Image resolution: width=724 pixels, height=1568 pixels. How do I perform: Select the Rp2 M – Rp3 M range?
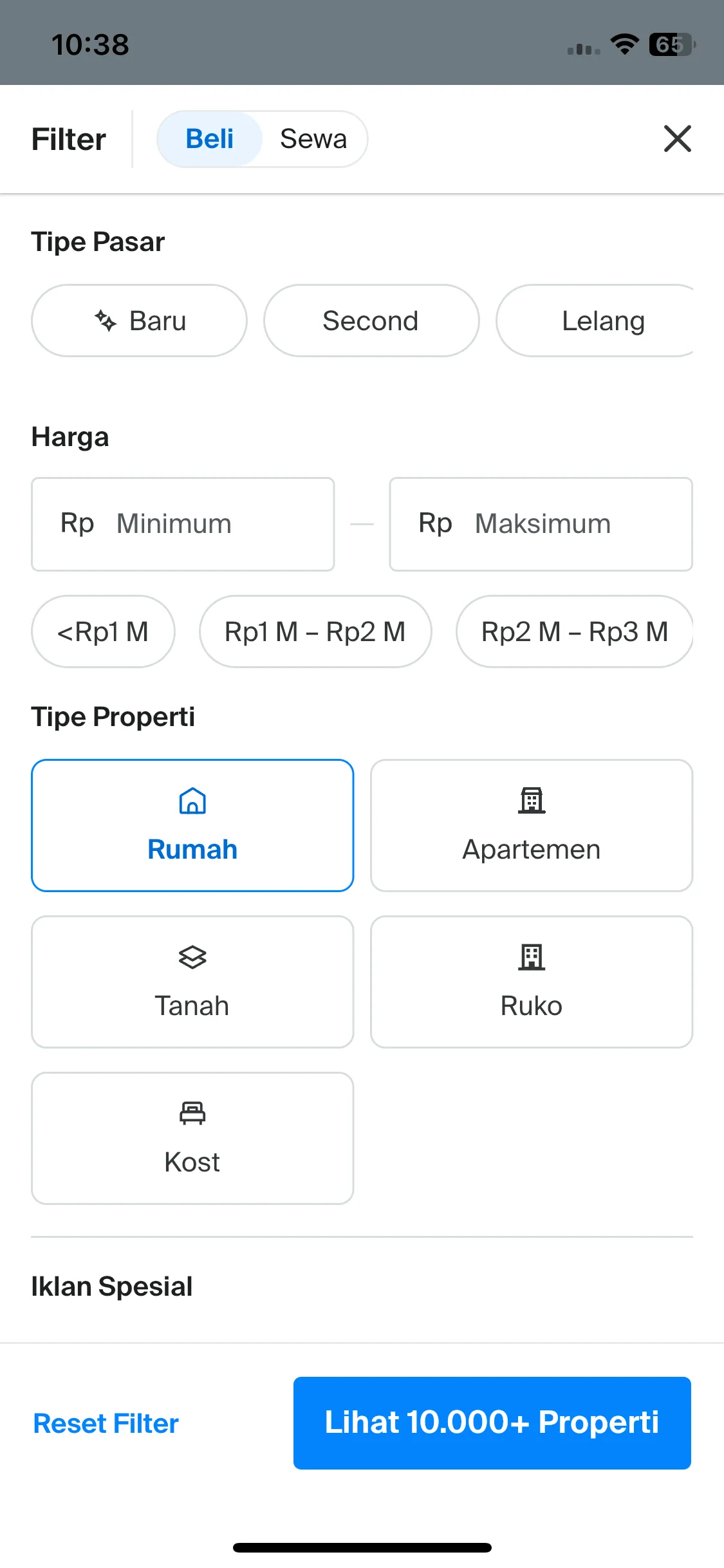[575, 631]
